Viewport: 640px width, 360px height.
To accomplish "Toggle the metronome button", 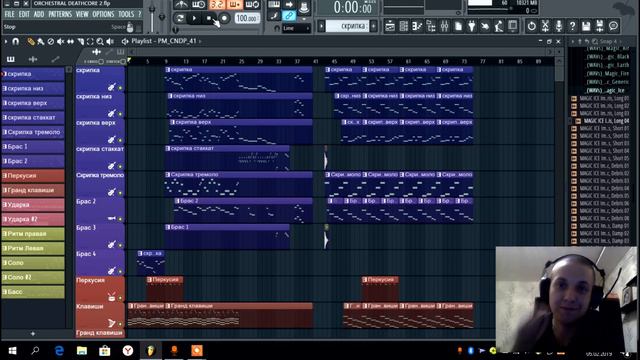I will point(181,5).
